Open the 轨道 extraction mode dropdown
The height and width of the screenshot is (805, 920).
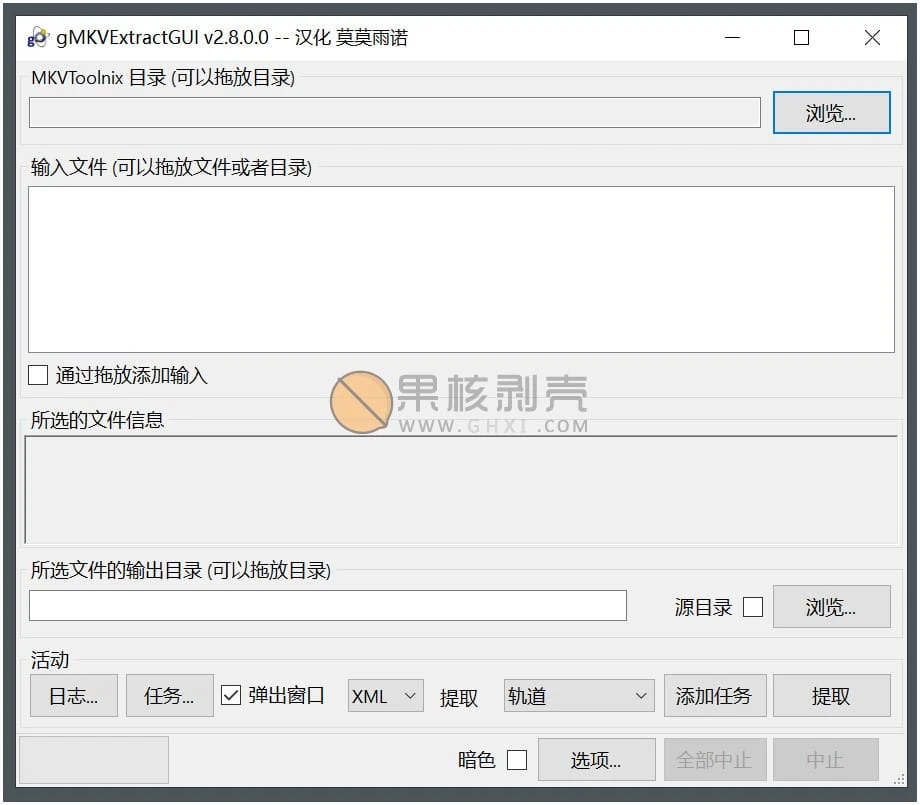point(578,695)
